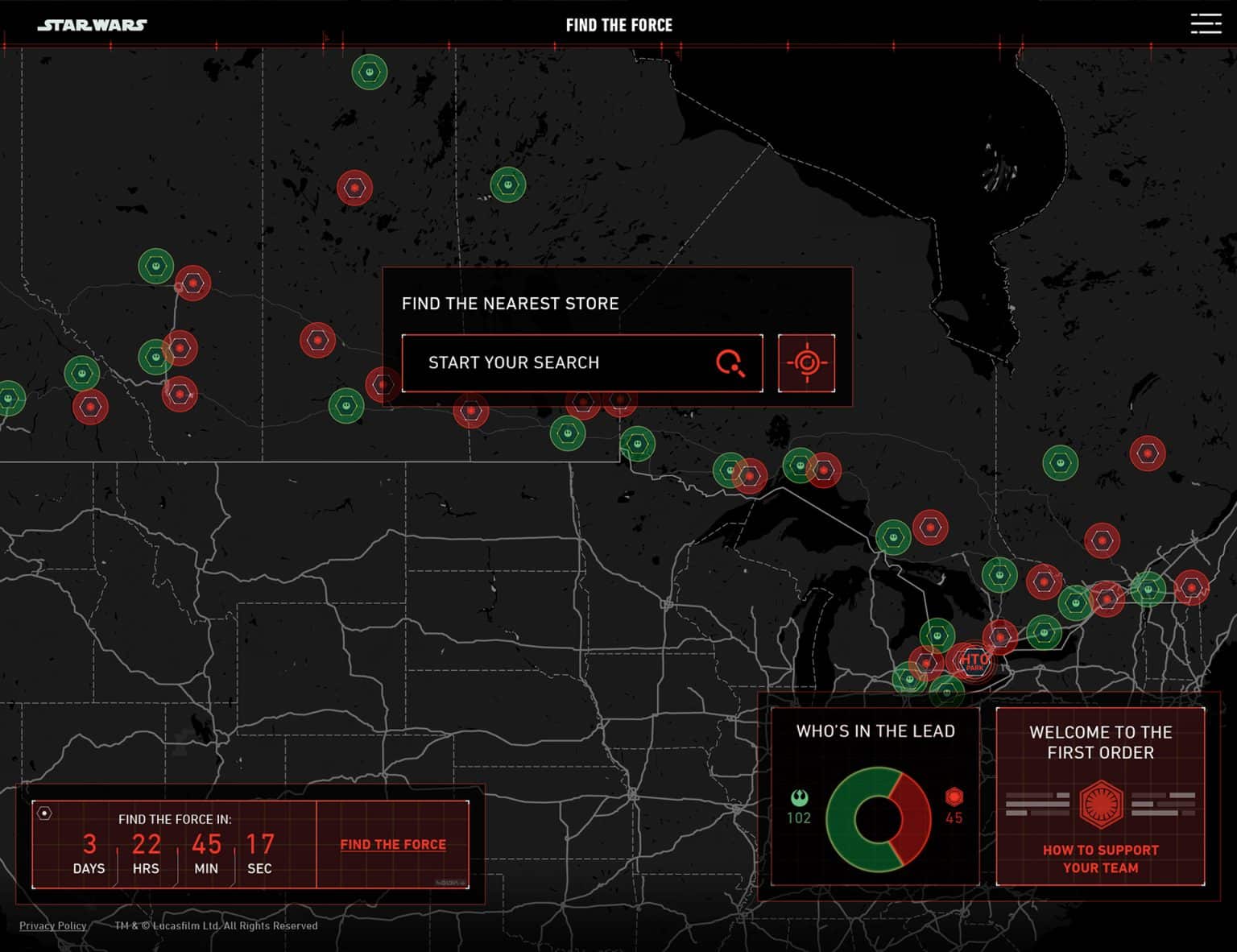Use the target crosshair locate-me button
1237x952 pixels.
[806, 363]
